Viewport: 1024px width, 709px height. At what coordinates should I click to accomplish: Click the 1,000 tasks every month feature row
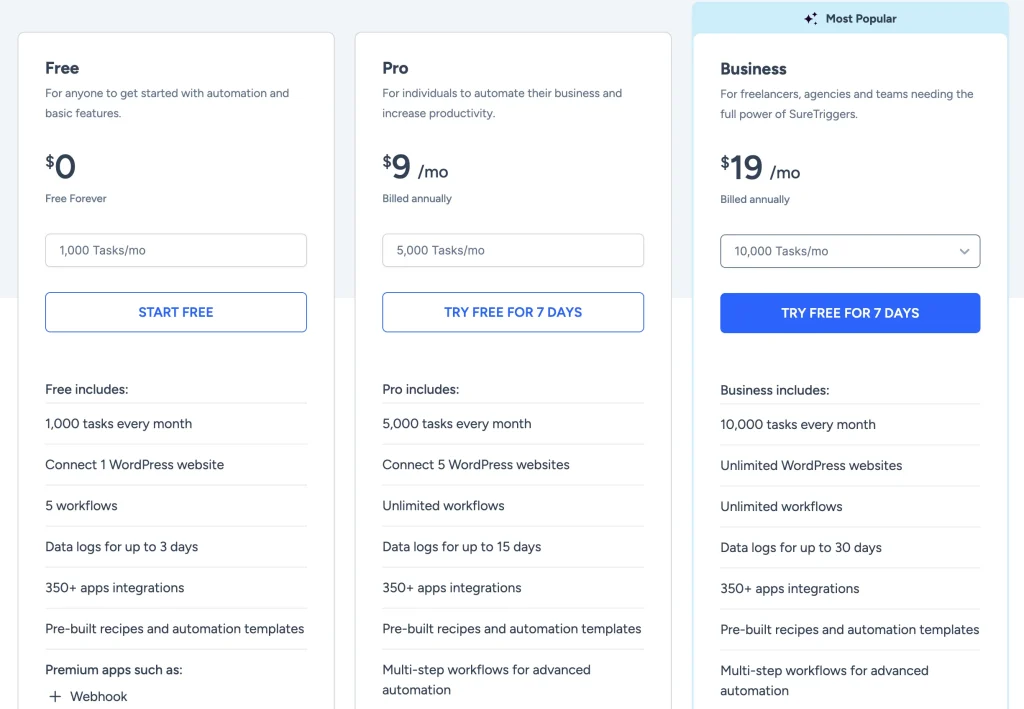[x=118, y=424]
